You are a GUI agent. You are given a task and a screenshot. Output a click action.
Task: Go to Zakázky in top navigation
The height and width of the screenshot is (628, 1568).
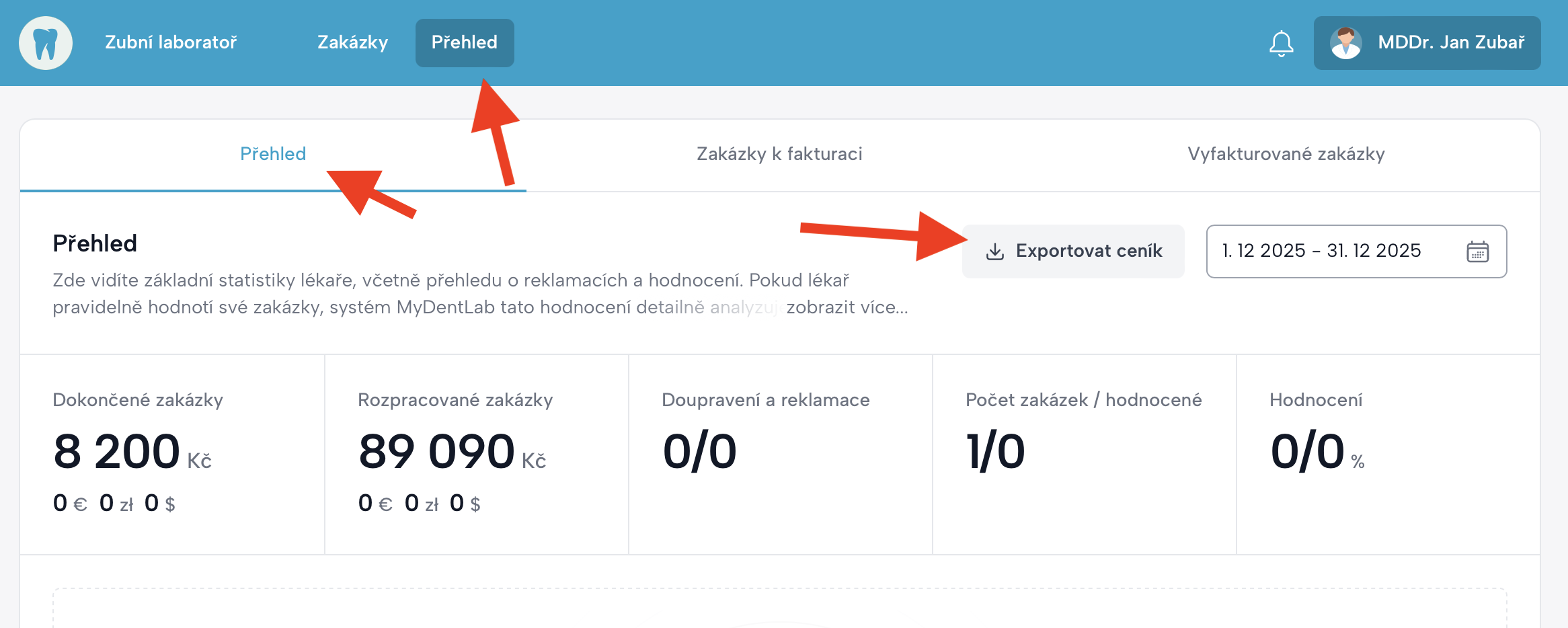[352, 42]
